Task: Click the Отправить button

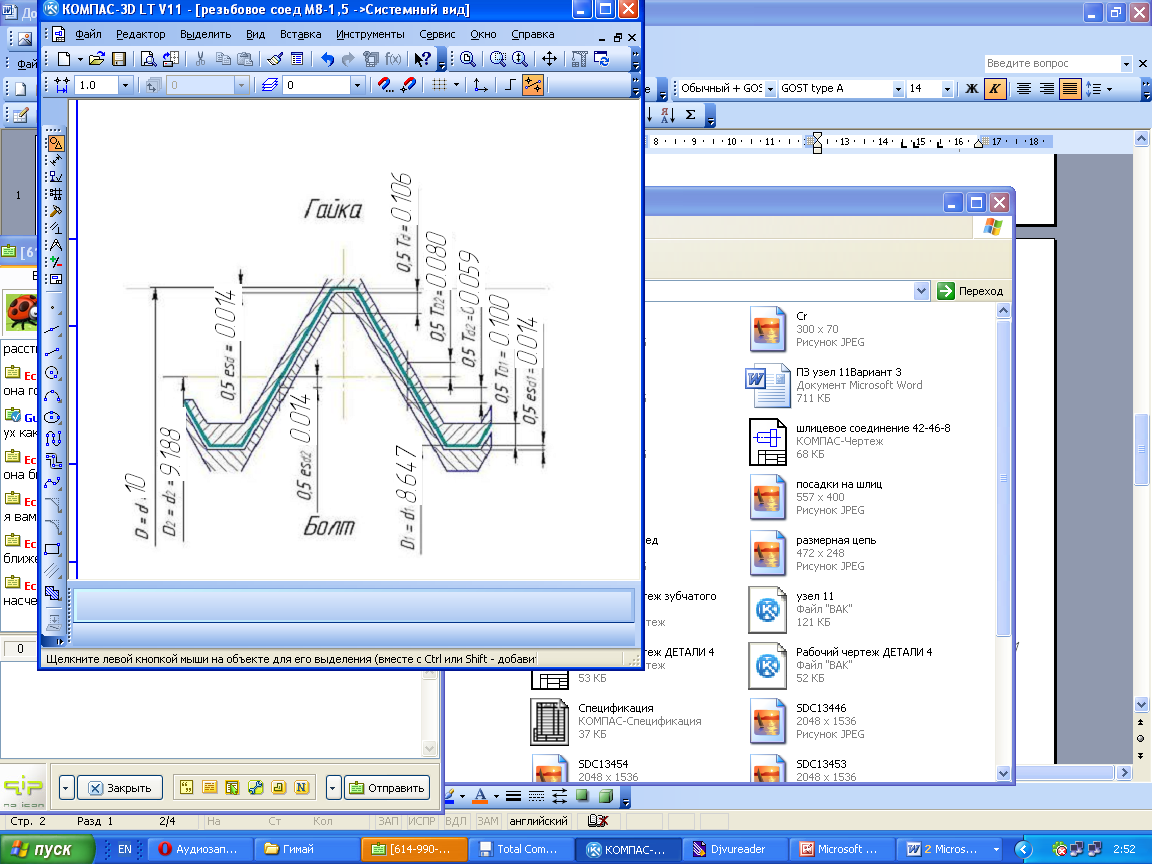Action: [387, 787]
